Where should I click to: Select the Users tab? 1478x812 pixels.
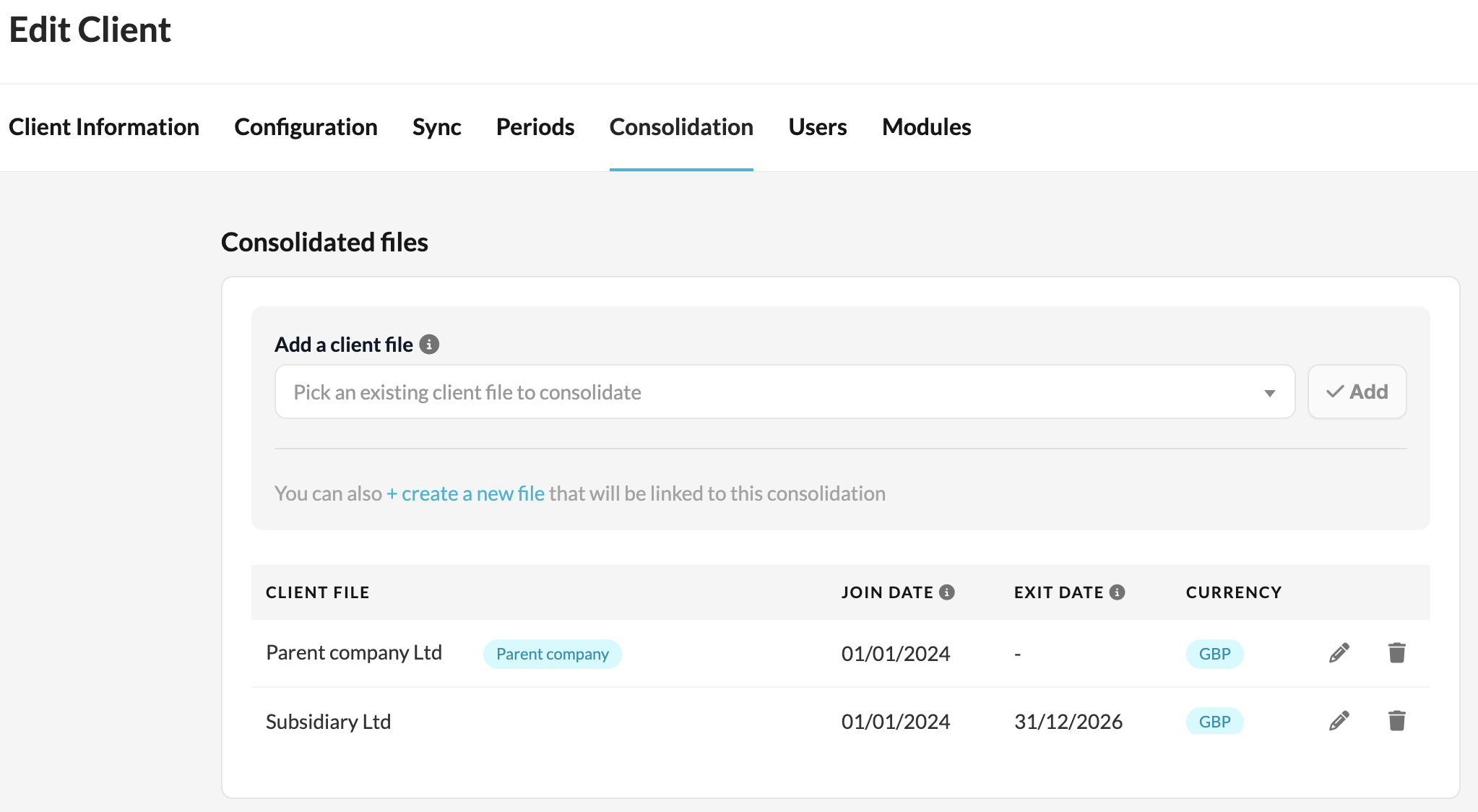(817, 127)
